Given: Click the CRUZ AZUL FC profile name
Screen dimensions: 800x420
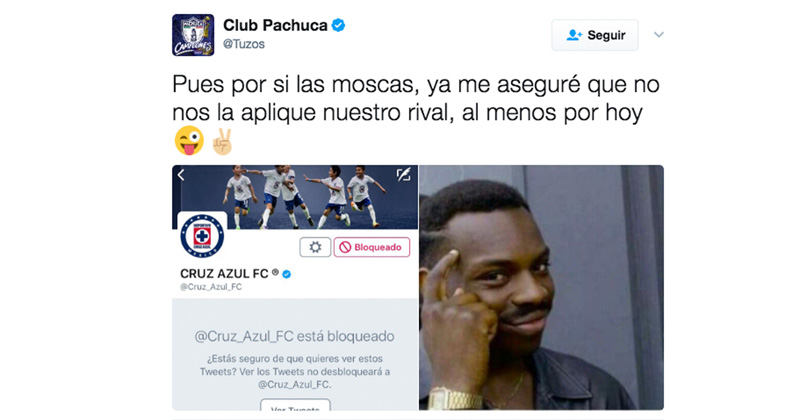Looking at the screenshot, I should point(224,274).
